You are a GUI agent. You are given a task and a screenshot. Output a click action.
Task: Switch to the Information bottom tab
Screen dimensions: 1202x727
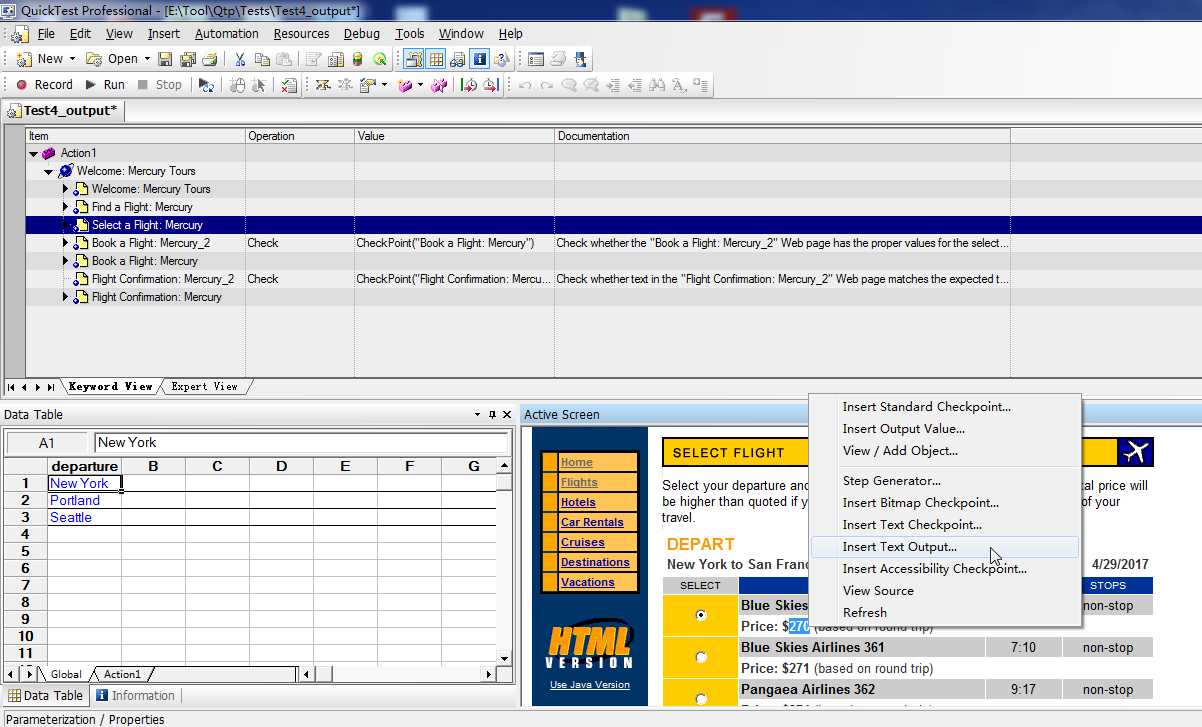pyautogui.click(x=135, y=696)
